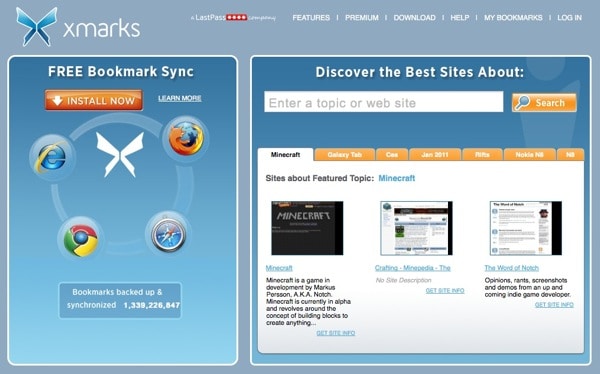Click the topic or web site search field
The width and height of the screenshot is (600, 374).
[383, 102]
